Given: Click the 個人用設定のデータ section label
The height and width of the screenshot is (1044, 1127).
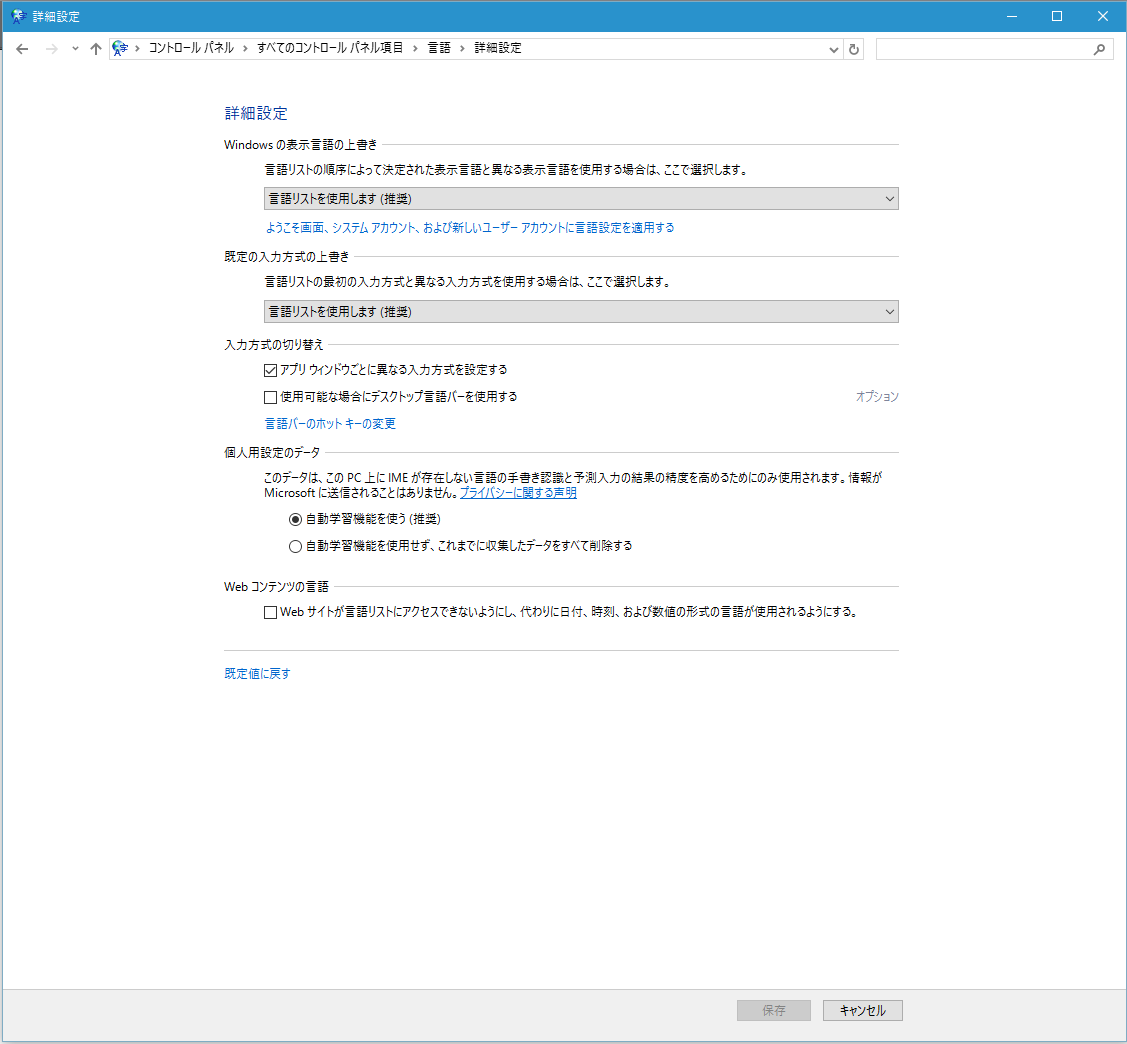Looking at the screenshot, I should pyautogui.click(x=272, y=453).
